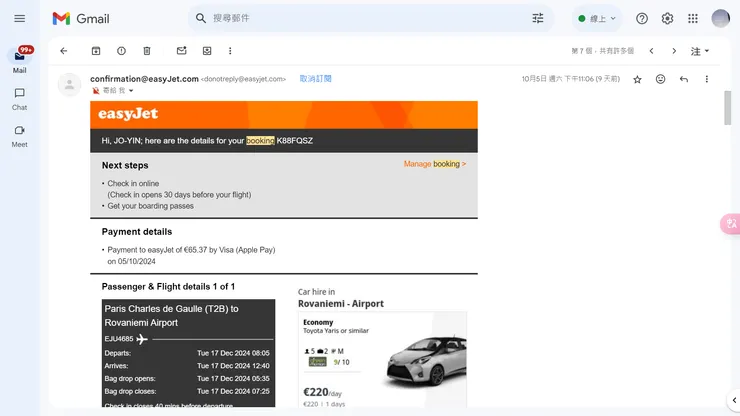The width and height of the screenshot is (740, 416).
Task: Open the Mail section in the sidebar
Action: pyautogui.click(x=19, y=60)
